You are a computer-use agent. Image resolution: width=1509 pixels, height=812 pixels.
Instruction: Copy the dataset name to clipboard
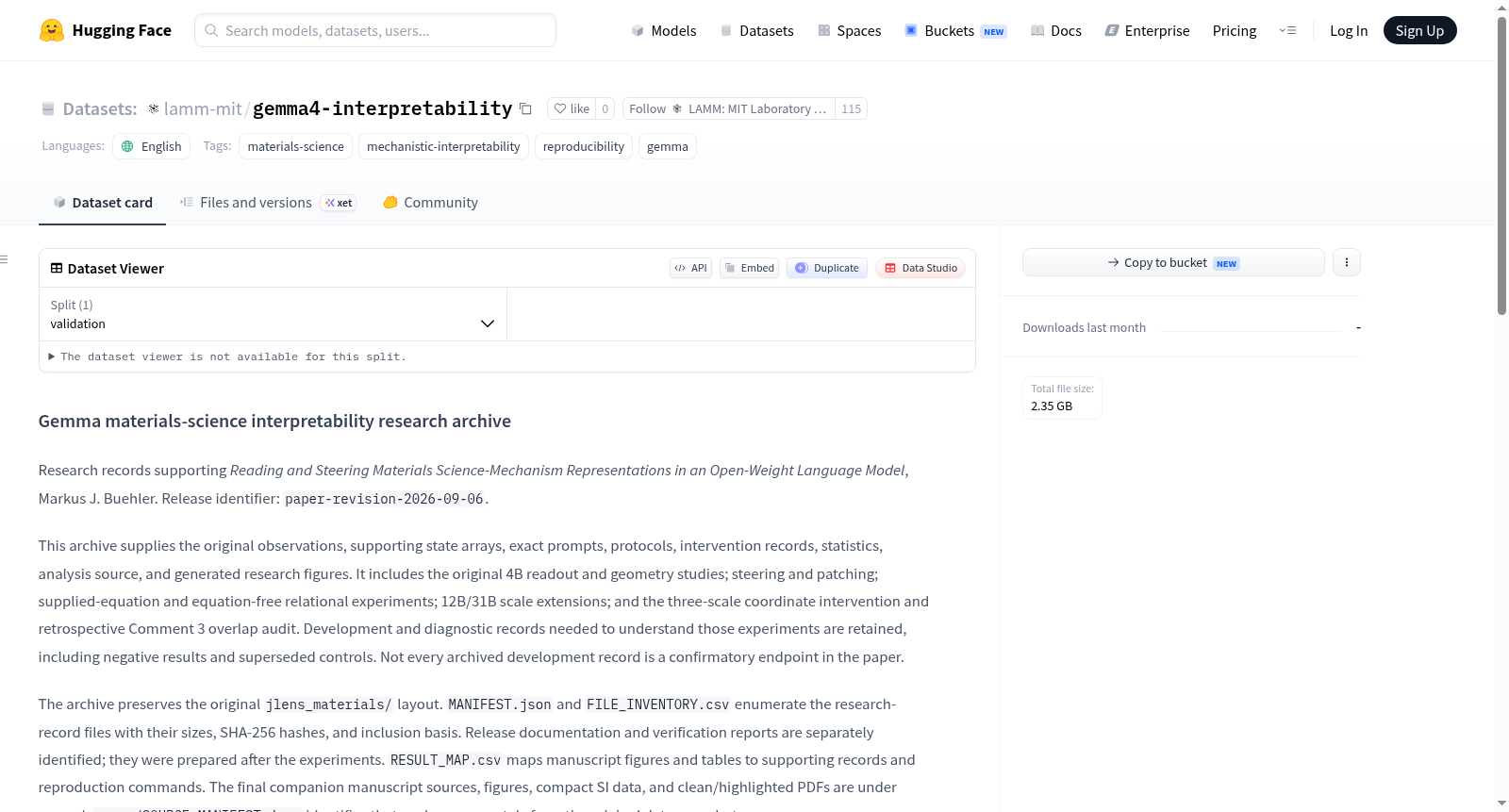click(x=526, y=108)
